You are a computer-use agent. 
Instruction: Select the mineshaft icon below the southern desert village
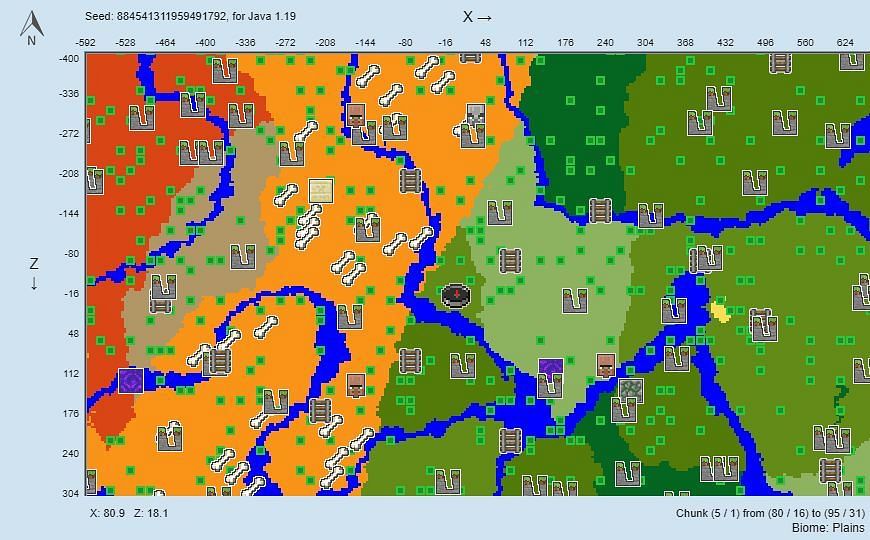click(x=320, y=410)
